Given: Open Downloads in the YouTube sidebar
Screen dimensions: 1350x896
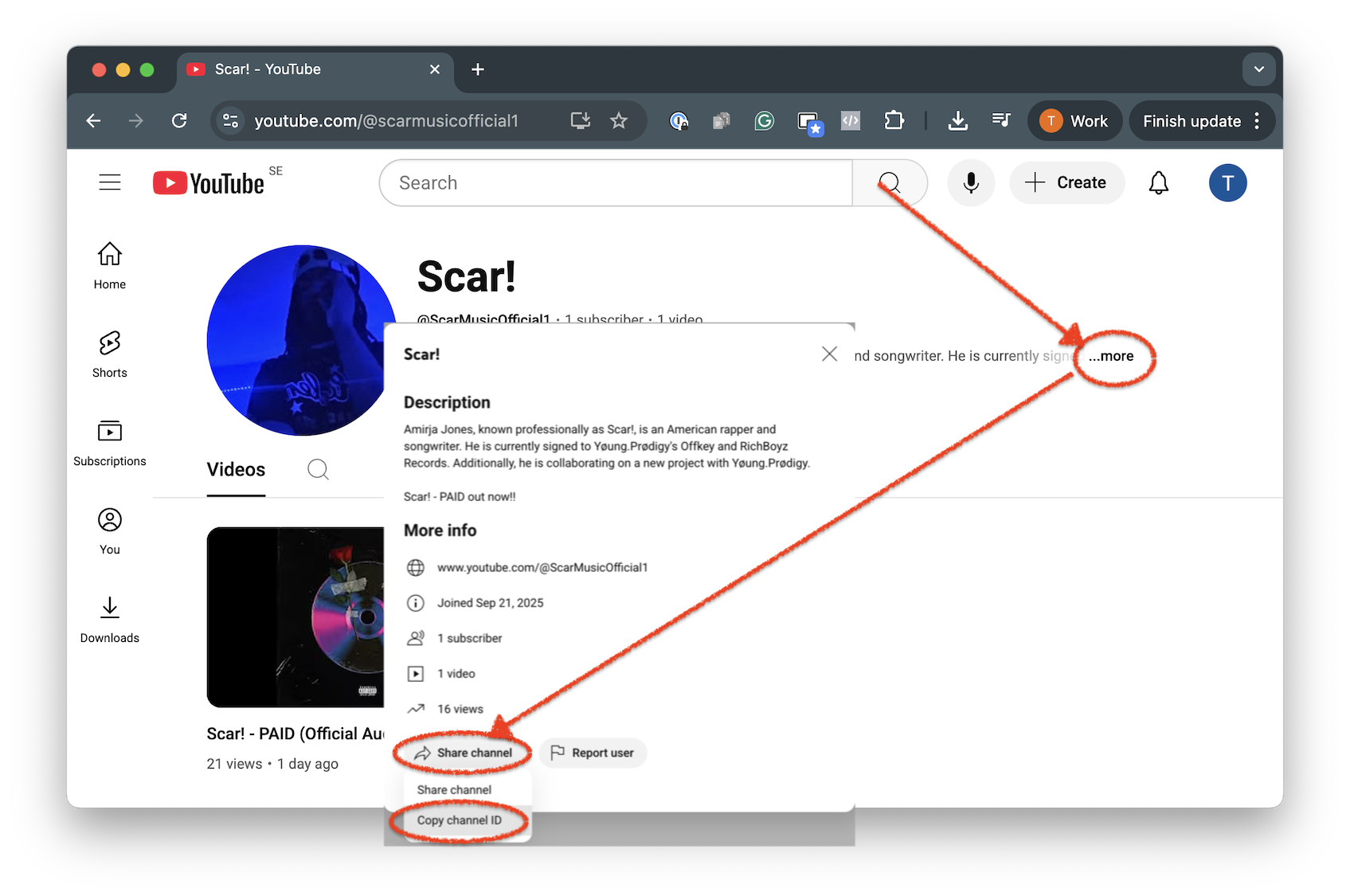Looking at the screenshot, I should [x=110, y=620].
